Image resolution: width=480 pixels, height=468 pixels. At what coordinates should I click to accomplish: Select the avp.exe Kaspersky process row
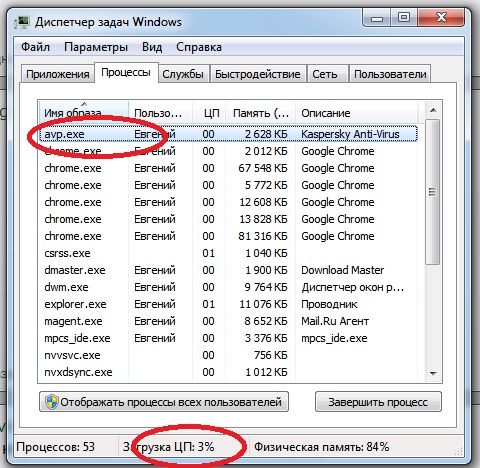[228, 134]
